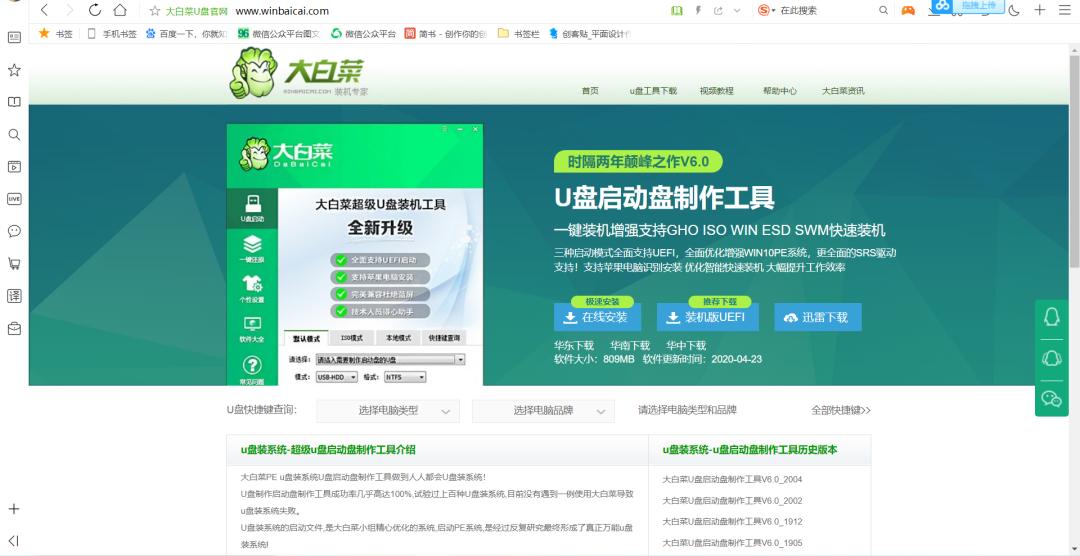Screen dimensions: 1080x556
Task: Open 大白菜U盘启动盘制作工具V6.0_1912 link
Action: tap(732, 522)
